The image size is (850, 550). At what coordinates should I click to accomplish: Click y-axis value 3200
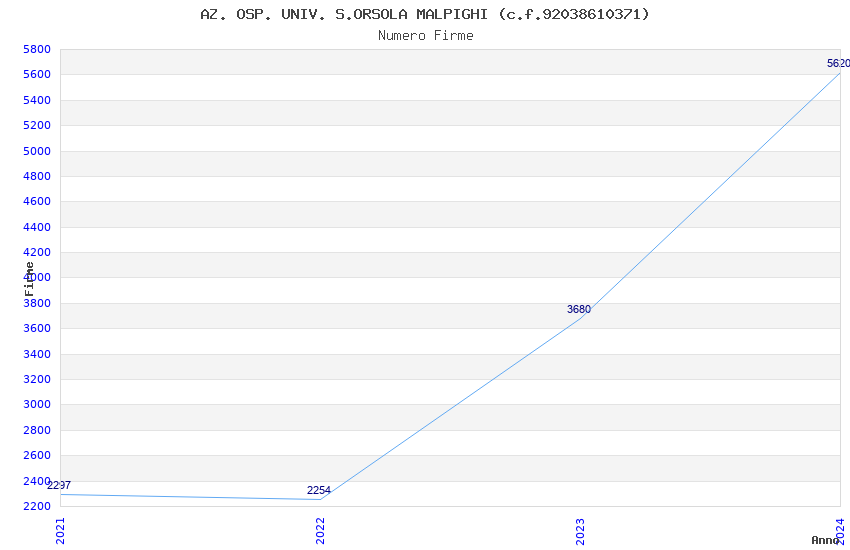[37, 379]
